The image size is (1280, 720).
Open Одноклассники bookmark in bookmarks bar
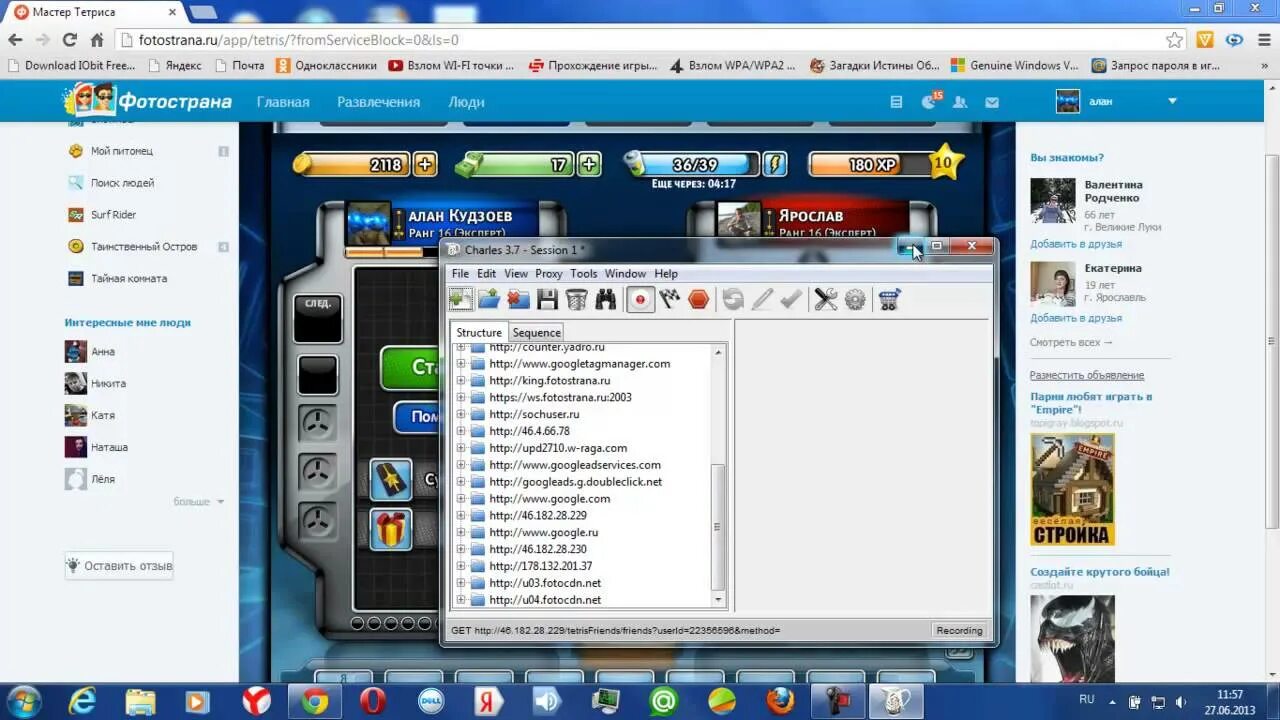(327, 65)
